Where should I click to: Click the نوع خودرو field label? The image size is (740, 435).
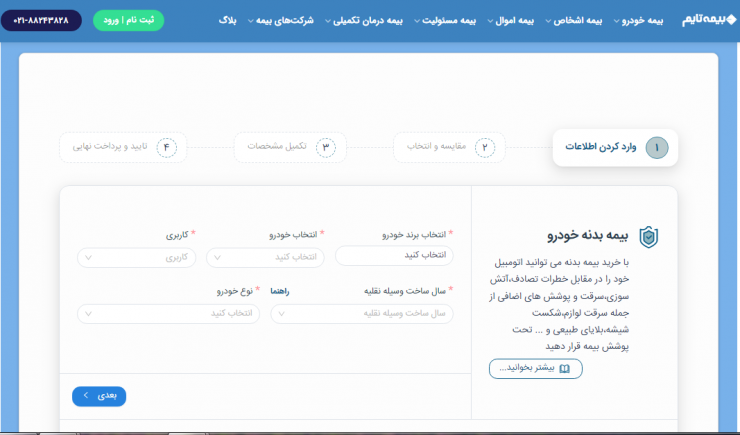coord(235,291)
